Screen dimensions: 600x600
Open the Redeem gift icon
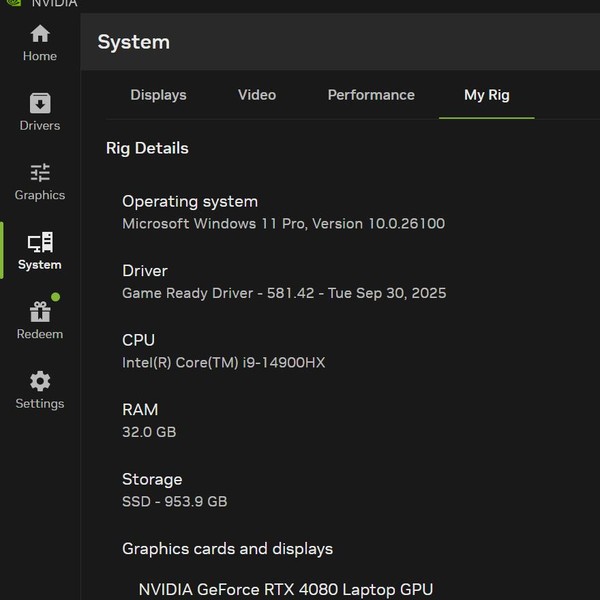(x=40, y=311)
